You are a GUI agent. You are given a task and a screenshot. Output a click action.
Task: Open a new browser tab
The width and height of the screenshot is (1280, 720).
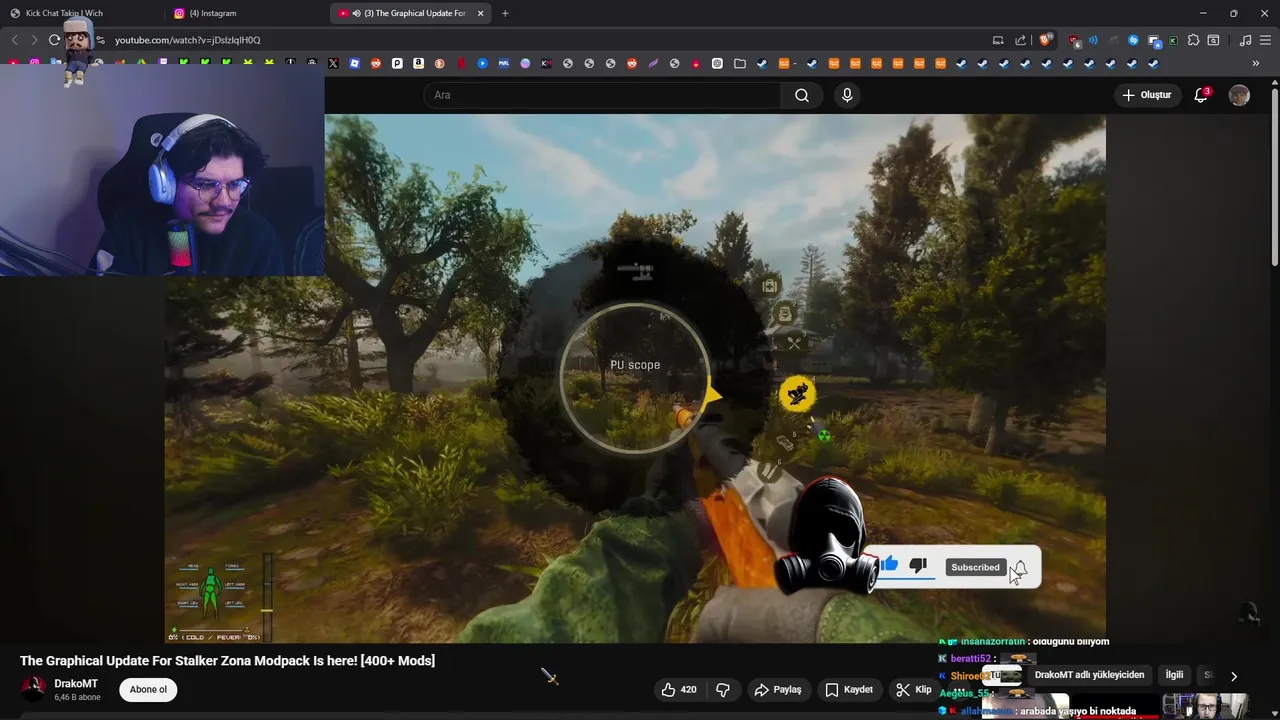pyautogui.click(x=505, y=13)
